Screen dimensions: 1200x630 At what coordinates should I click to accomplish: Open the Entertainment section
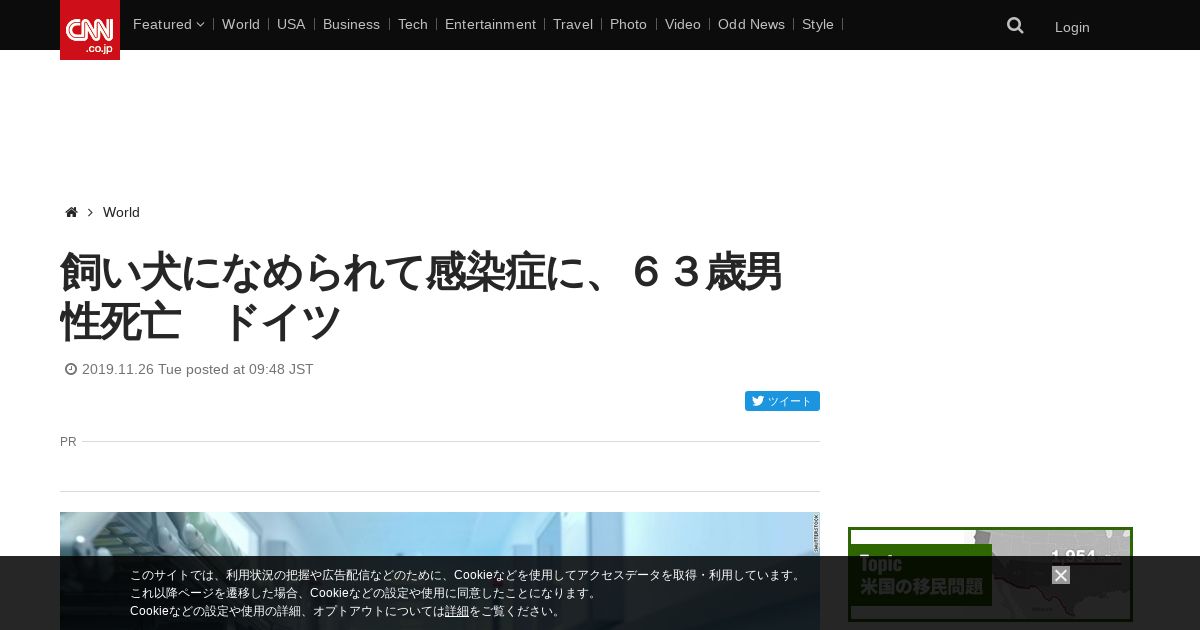click(490, 24)
